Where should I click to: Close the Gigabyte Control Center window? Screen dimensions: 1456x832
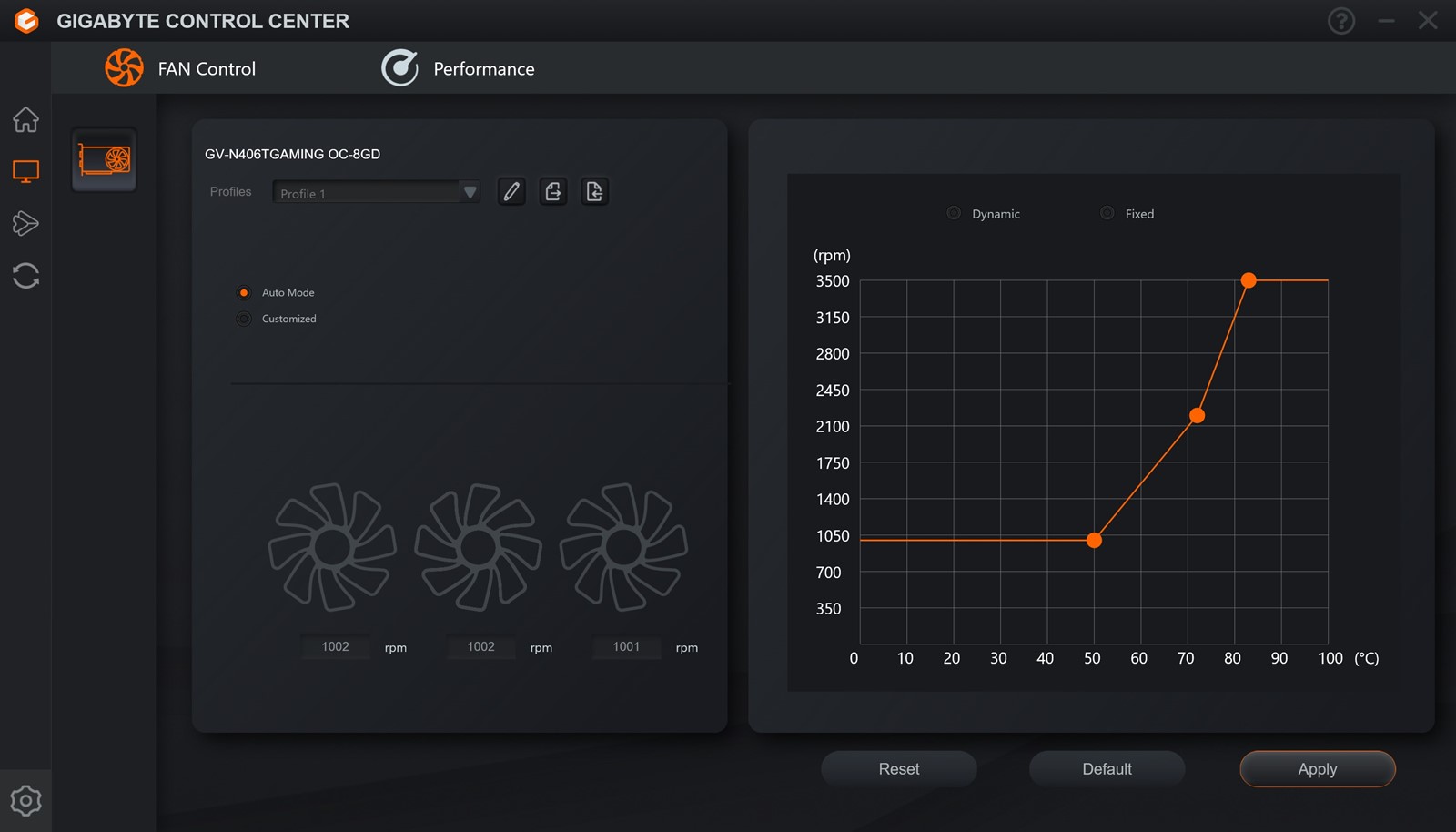(1428, 21)
